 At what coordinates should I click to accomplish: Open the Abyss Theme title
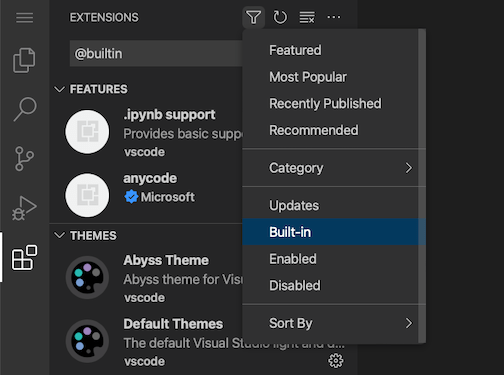pos(166,260)
